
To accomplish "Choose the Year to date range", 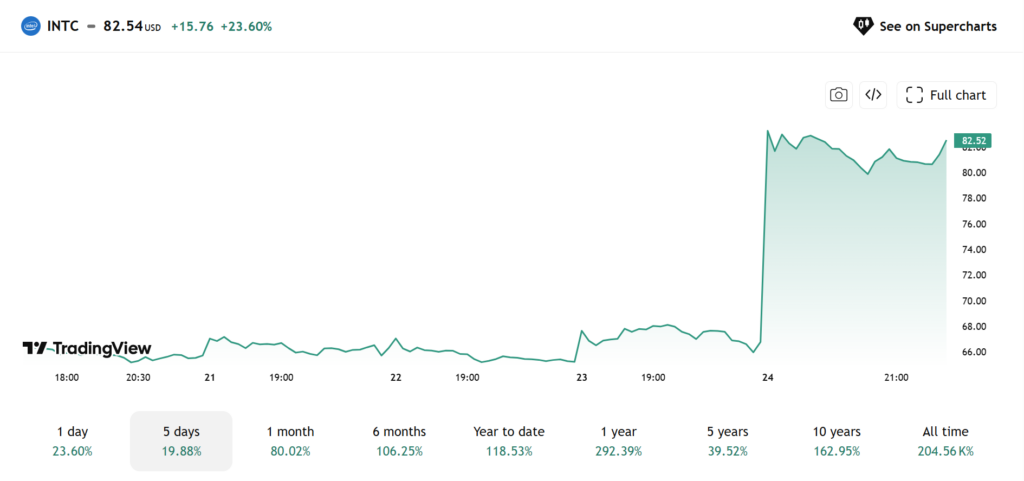I will click(509, 441).
